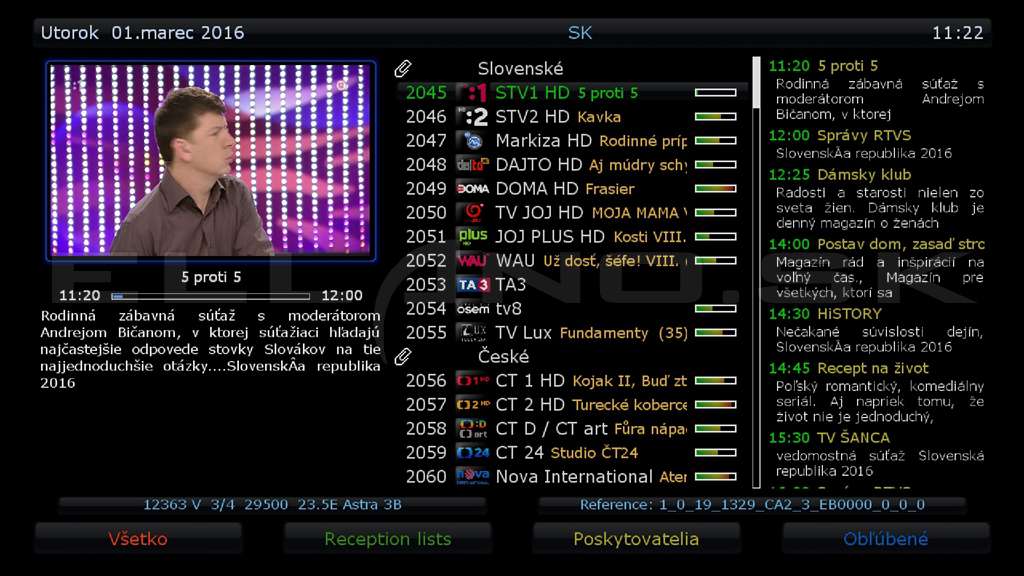Click the SK bouquet title
Screen dimensions: 1024x576
point(580,33)
